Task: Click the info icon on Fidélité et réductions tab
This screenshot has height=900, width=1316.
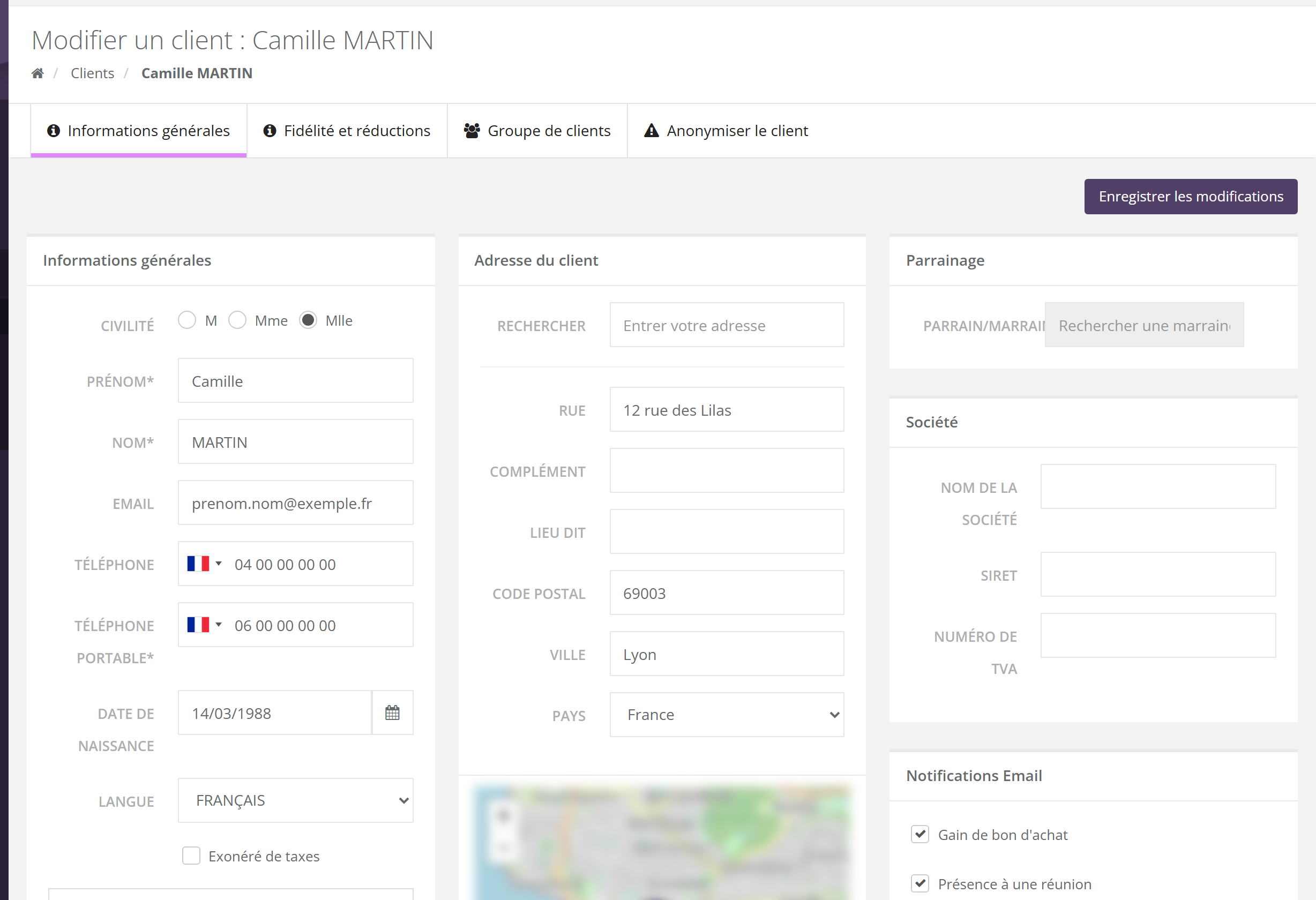Action: [x=270, y=131]
